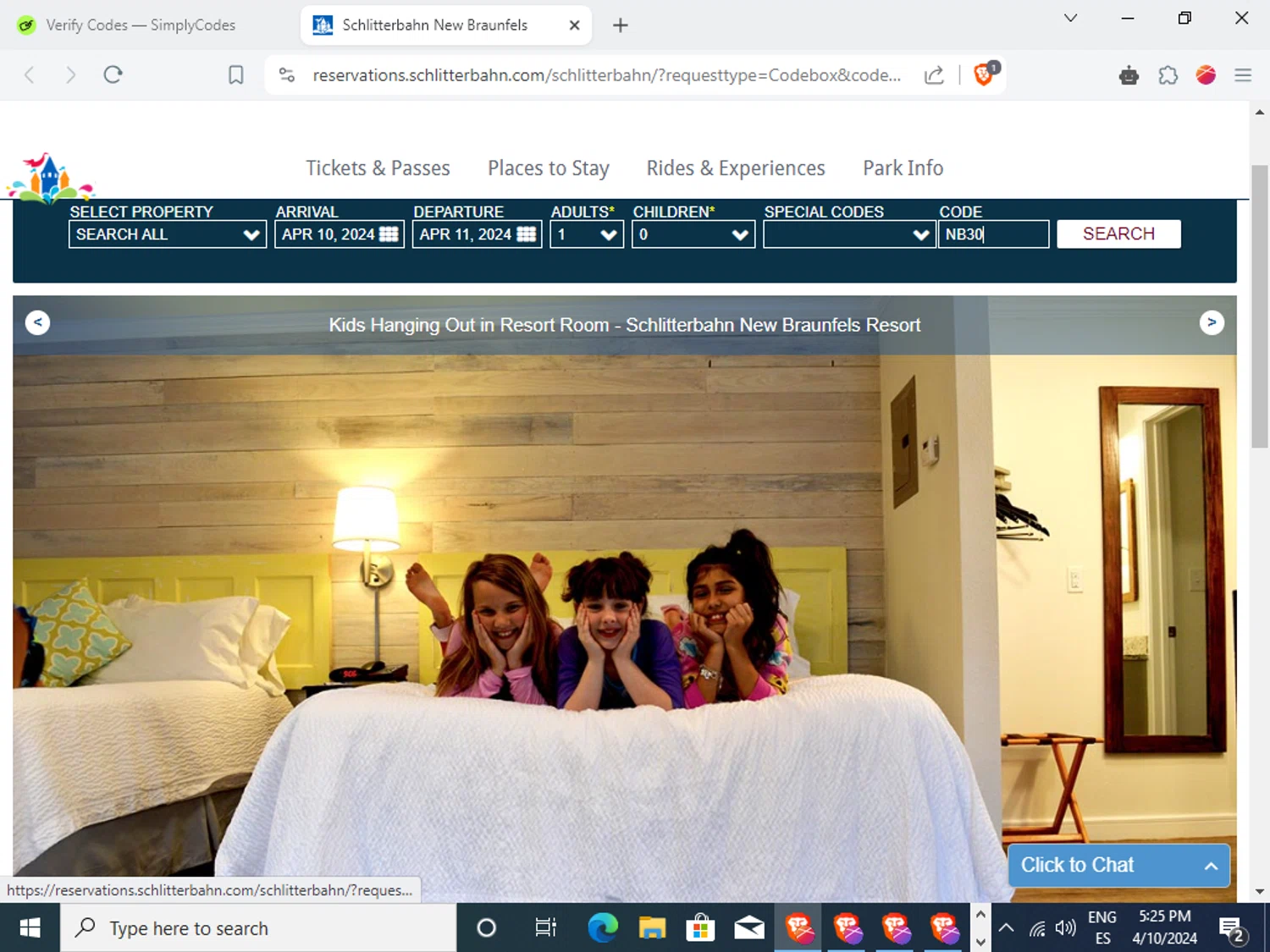
Task: Open File Explorer from taskbar
Action: click(x=652, y=928)
